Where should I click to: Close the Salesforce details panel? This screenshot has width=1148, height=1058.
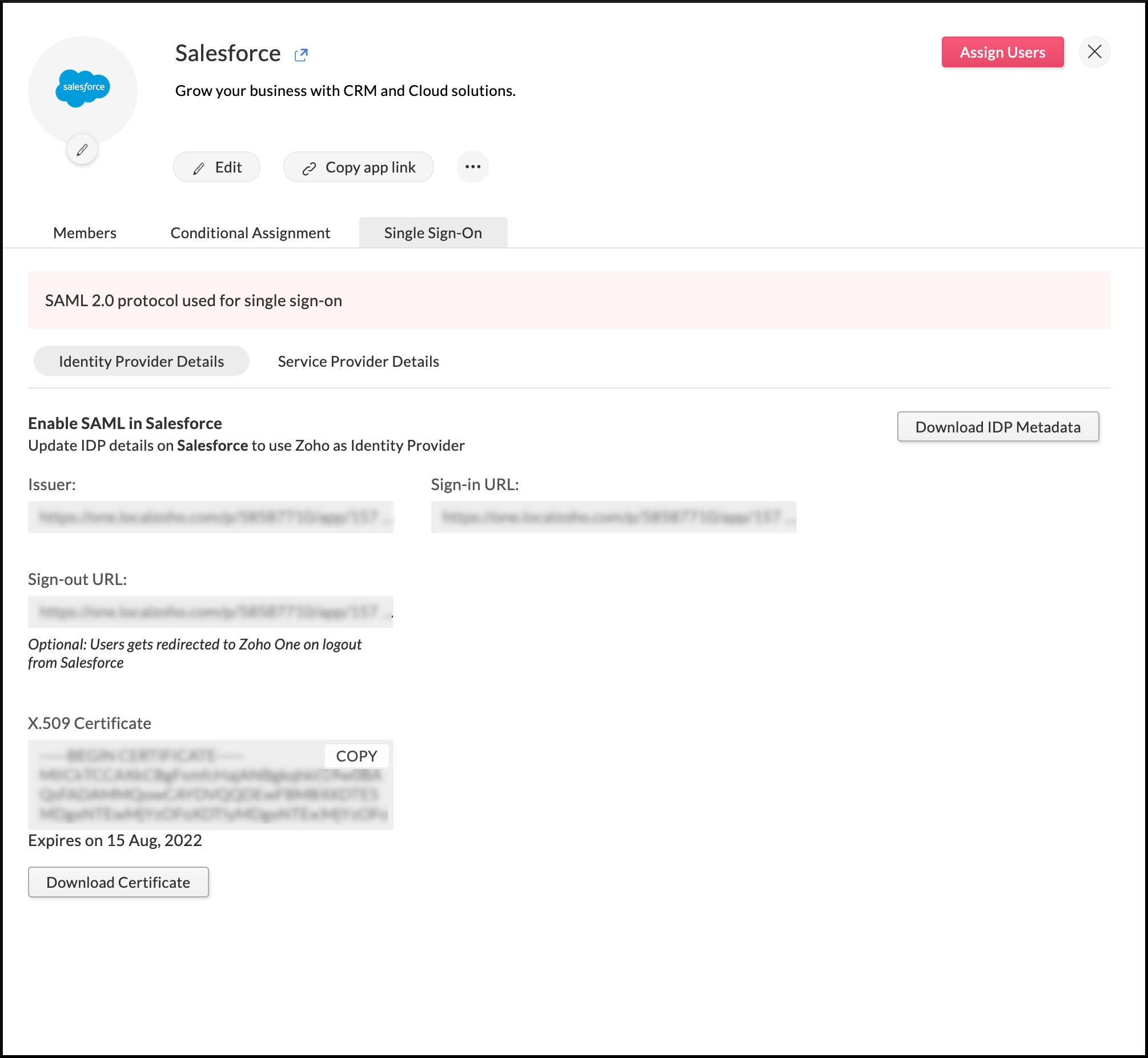point(1094,52)
